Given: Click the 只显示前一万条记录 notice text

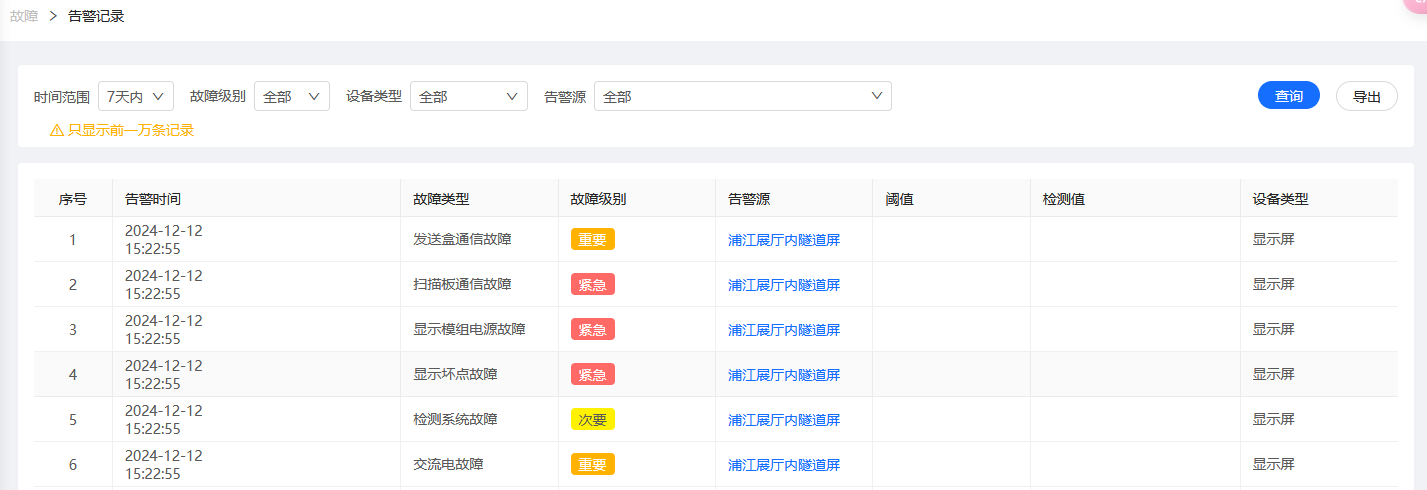Looking at the screenshot, I should point(130,130).
